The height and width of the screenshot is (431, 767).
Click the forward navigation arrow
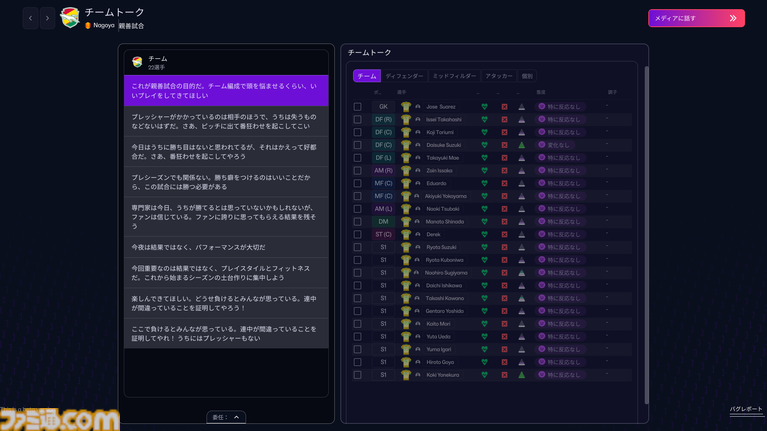click(x=47, y=18)
